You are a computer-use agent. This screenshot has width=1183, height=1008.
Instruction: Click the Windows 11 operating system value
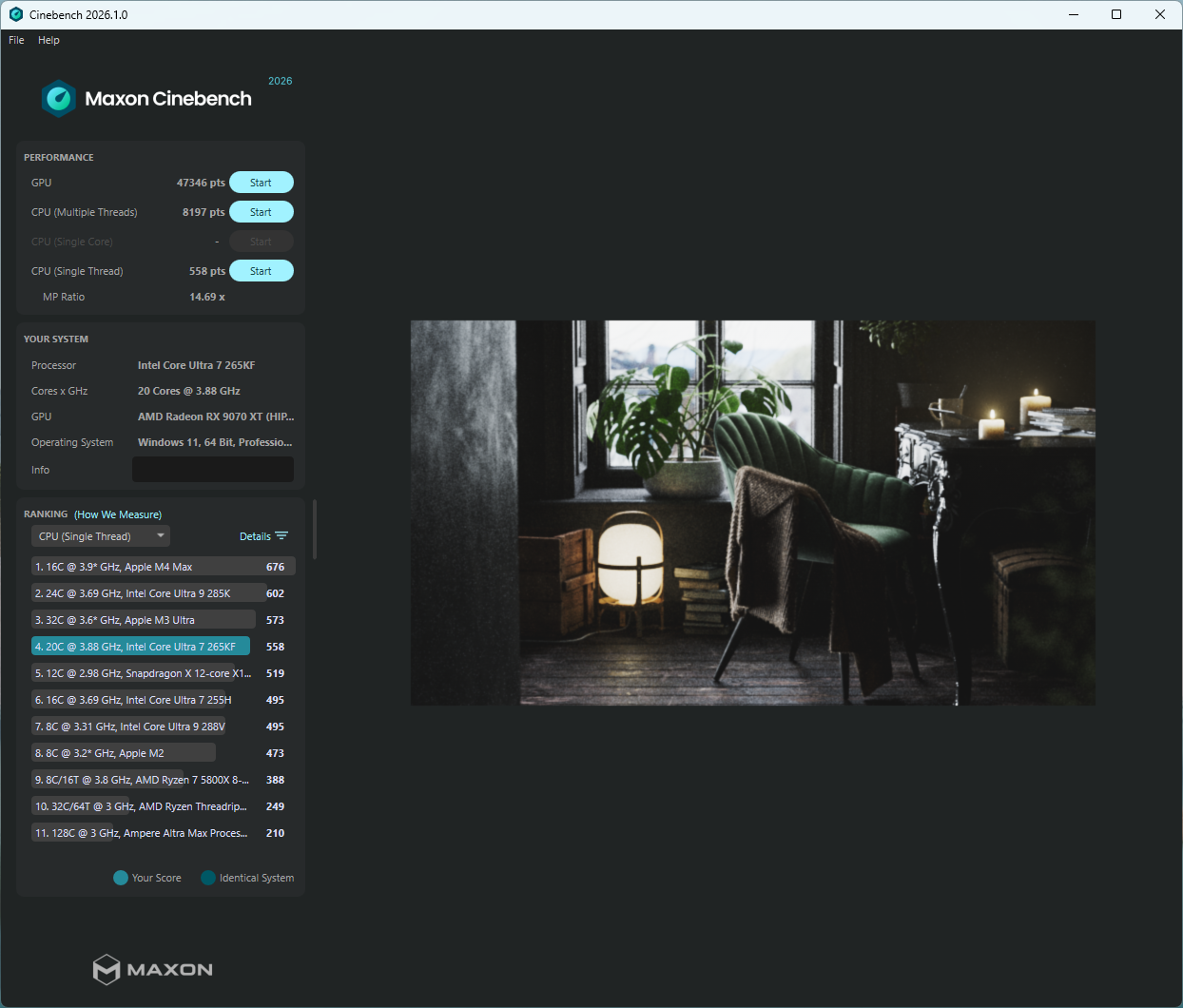pyautogui.click(x=215, y=442)
